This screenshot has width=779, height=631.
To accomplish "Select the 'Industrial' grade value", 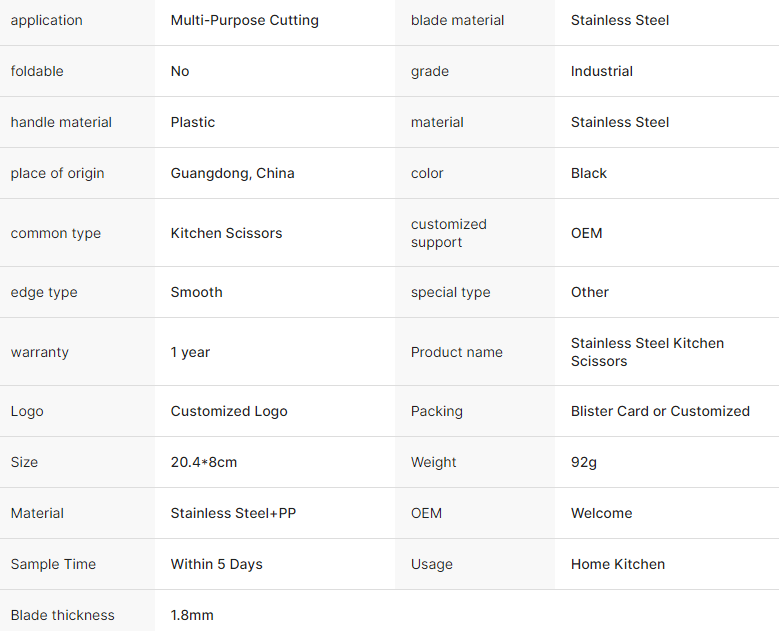I will tap(601, 71).
